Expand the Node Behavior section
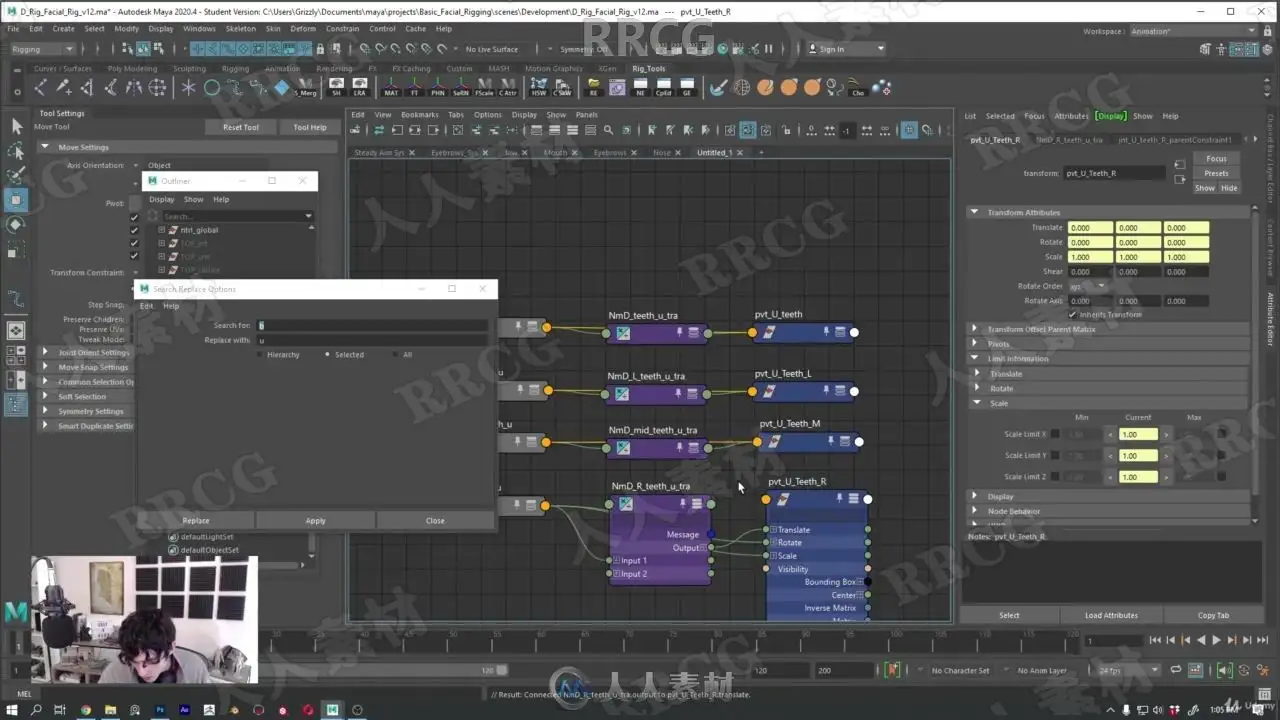Viewport: 1280px width, 720px height. (x=975, y=511)
